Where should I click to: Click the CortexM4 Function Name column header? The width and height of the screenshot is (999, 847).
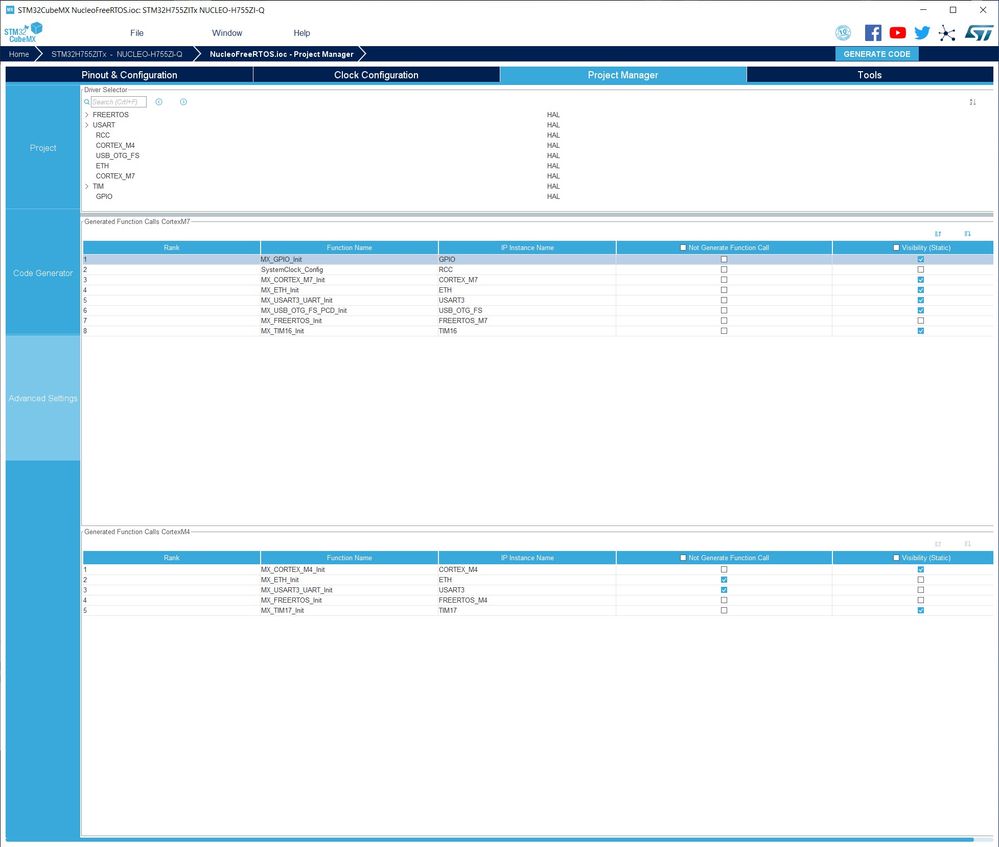coord(349,558)
